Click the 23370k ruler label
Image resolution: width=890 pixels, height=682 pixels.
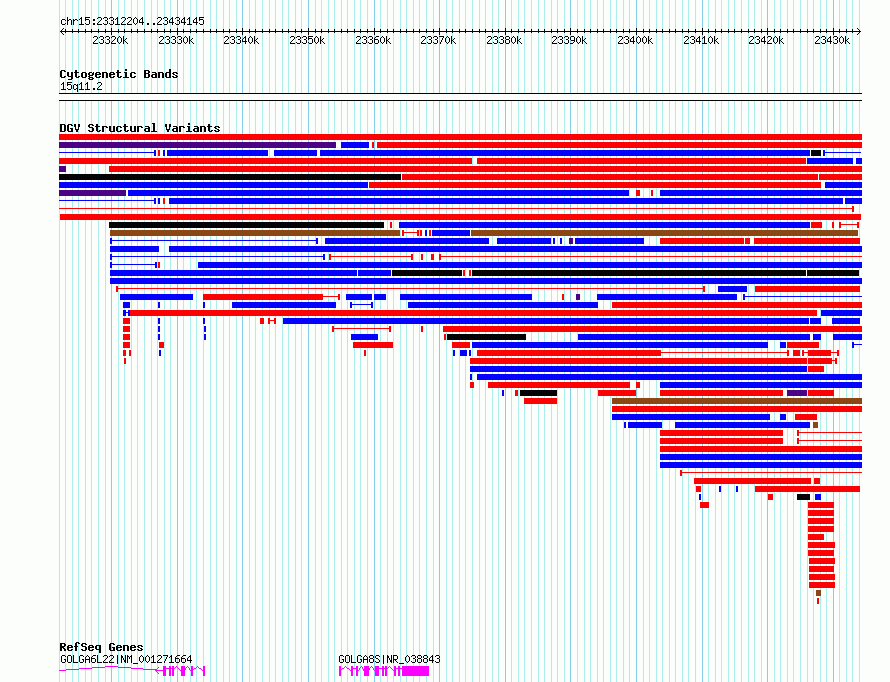[438, 41]
